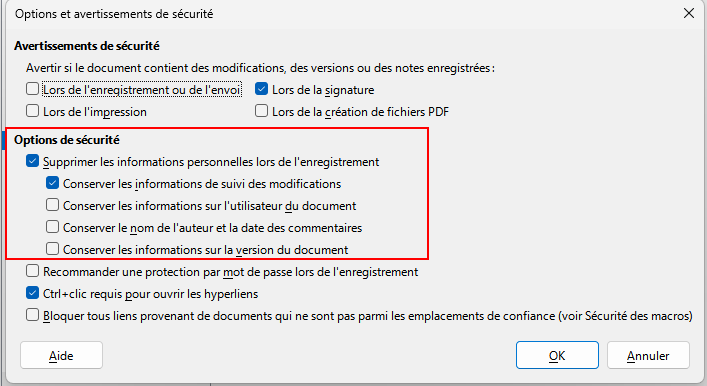Confirm settings with the OK button

557,355
